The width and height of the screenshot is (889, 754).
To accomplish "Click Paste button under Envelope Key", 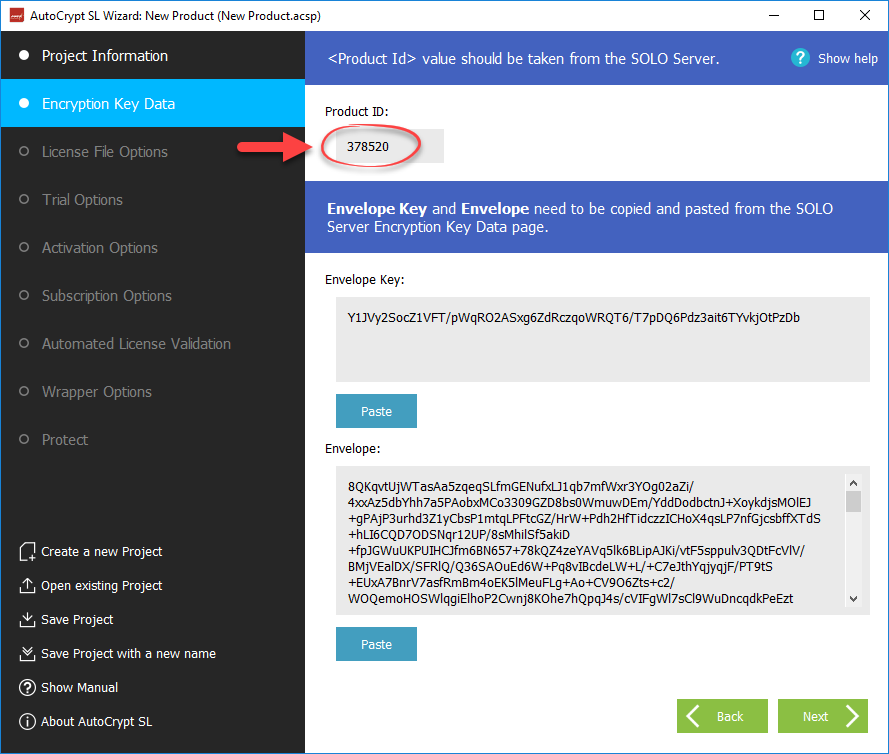I will 376,411.
